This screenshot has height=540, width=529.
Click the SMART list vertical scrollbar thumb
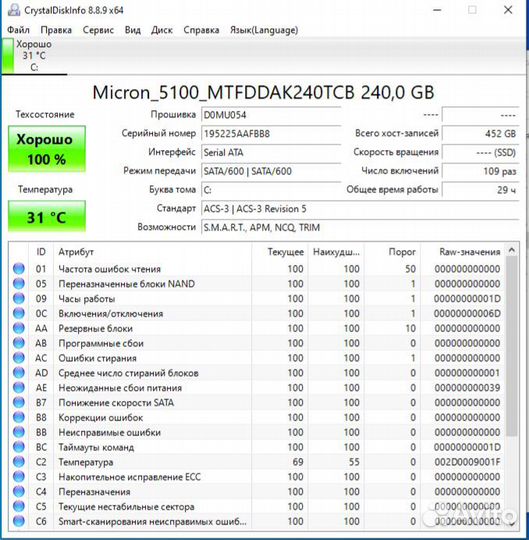click(512, 346)
